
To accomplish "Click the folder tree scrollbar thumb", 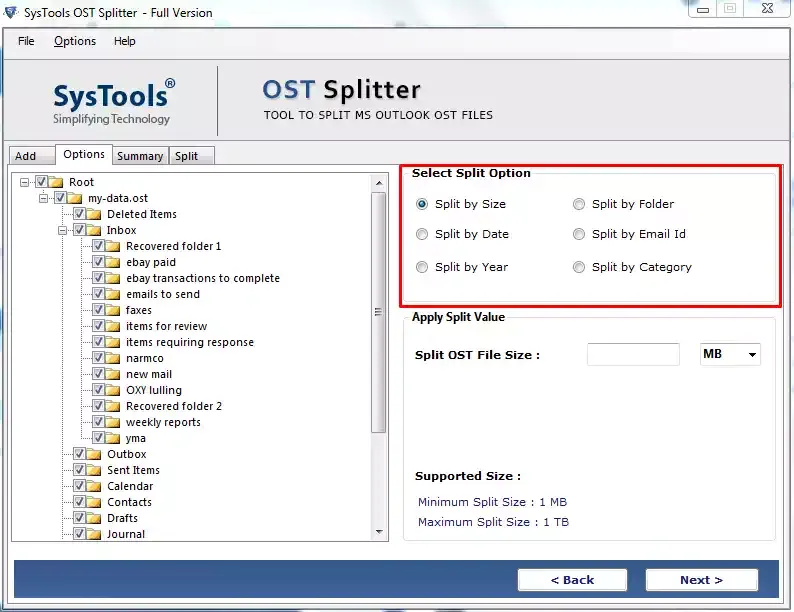I will pos(379,312).
